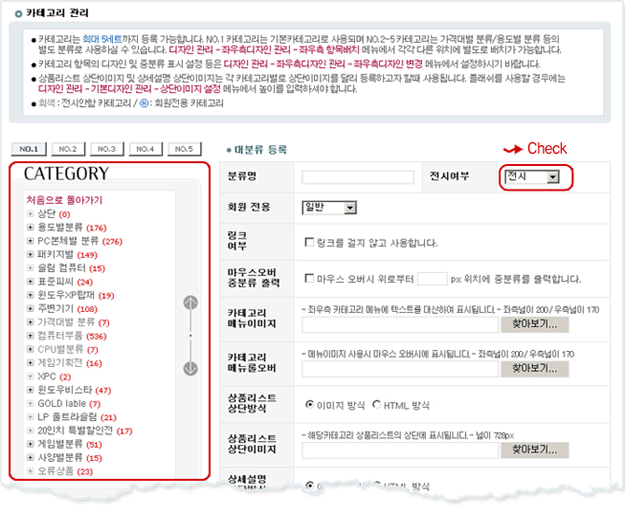
Task: Toggle the 마우스 오버시 중분류 출력 checkbox
Action: [309, 278]
